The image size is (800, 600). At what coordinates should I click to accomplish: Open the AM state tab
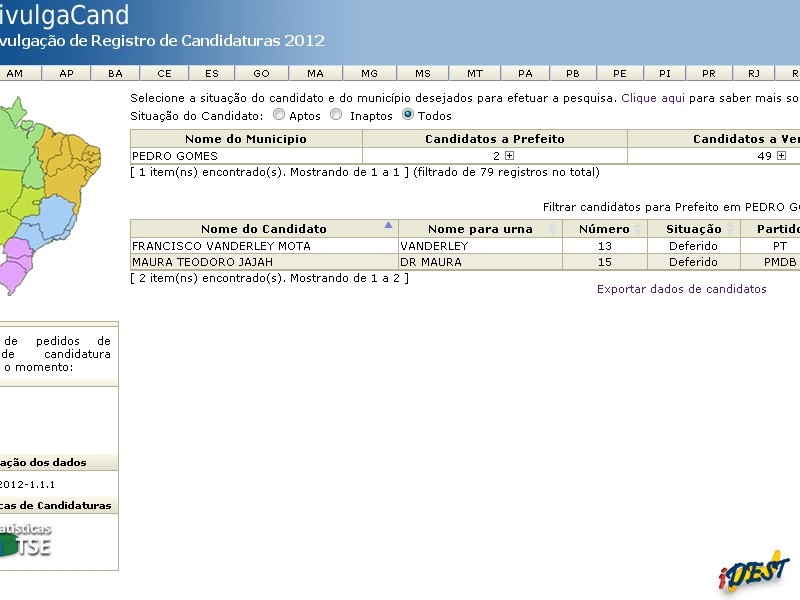[15, 73]
